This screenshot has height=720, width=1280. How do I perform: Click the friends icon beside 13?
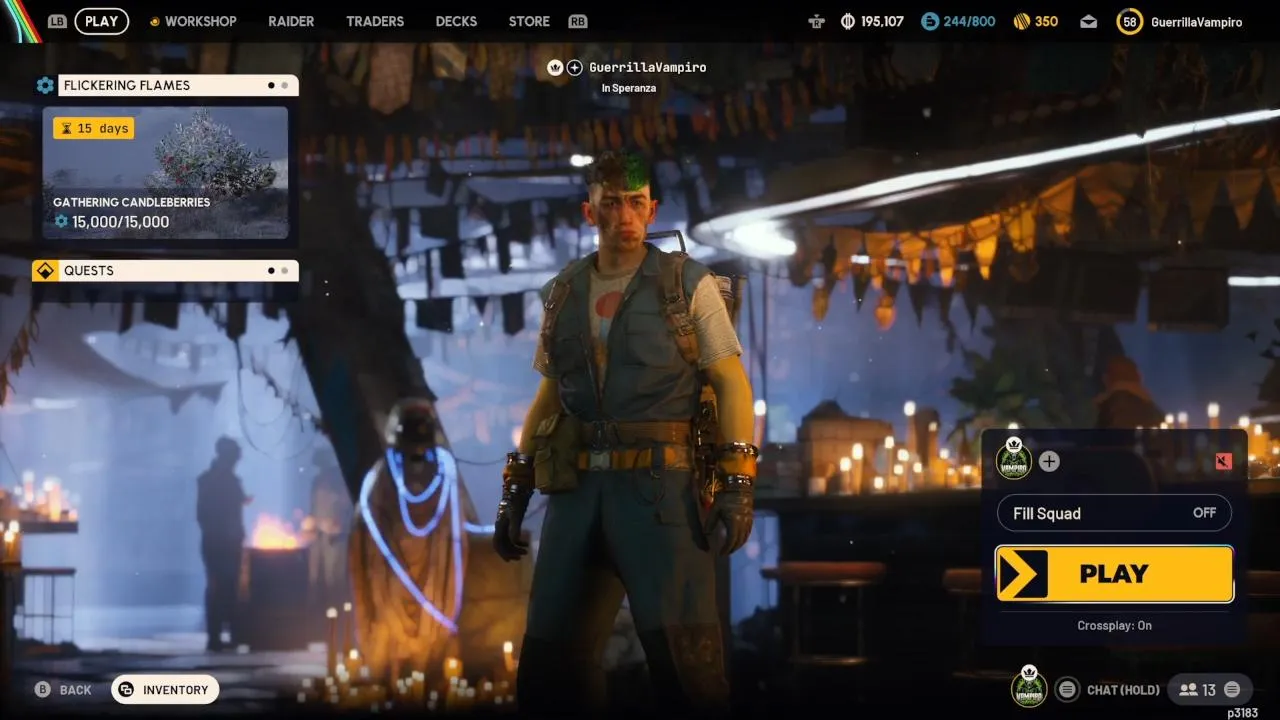[1188, 689]
